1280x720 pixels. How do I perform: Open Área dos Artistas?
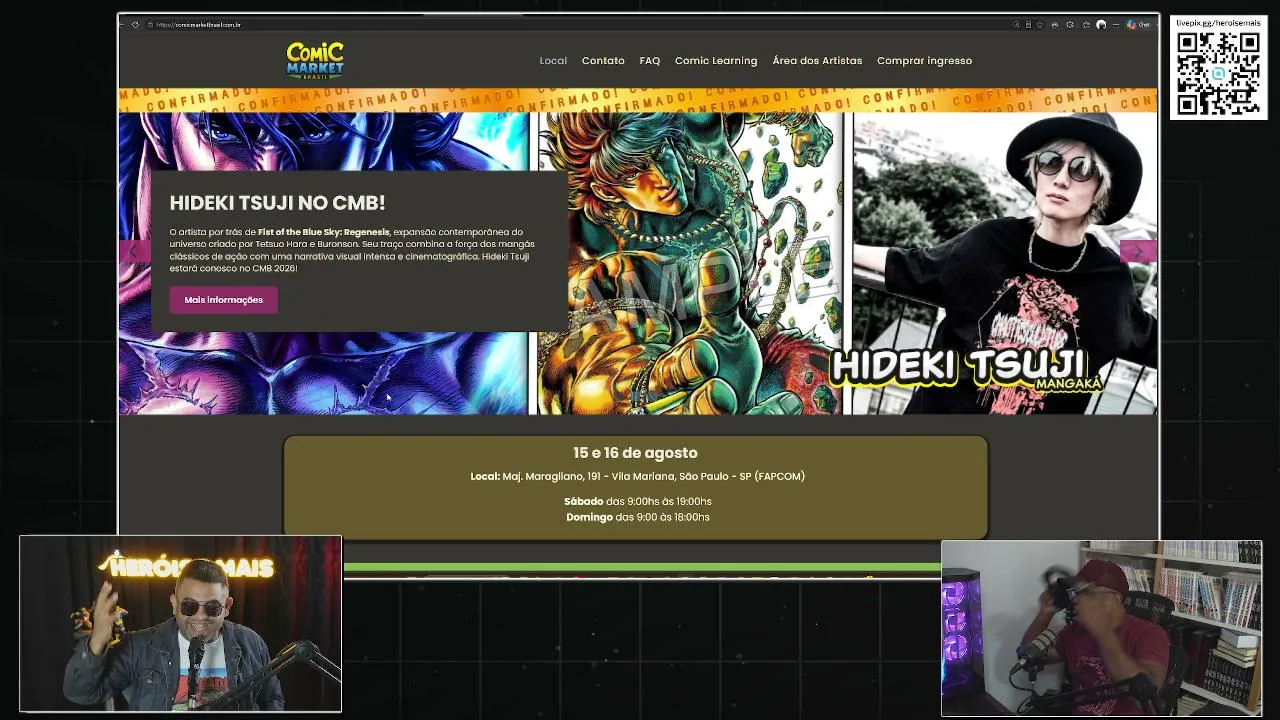click(x=817, y=61)
